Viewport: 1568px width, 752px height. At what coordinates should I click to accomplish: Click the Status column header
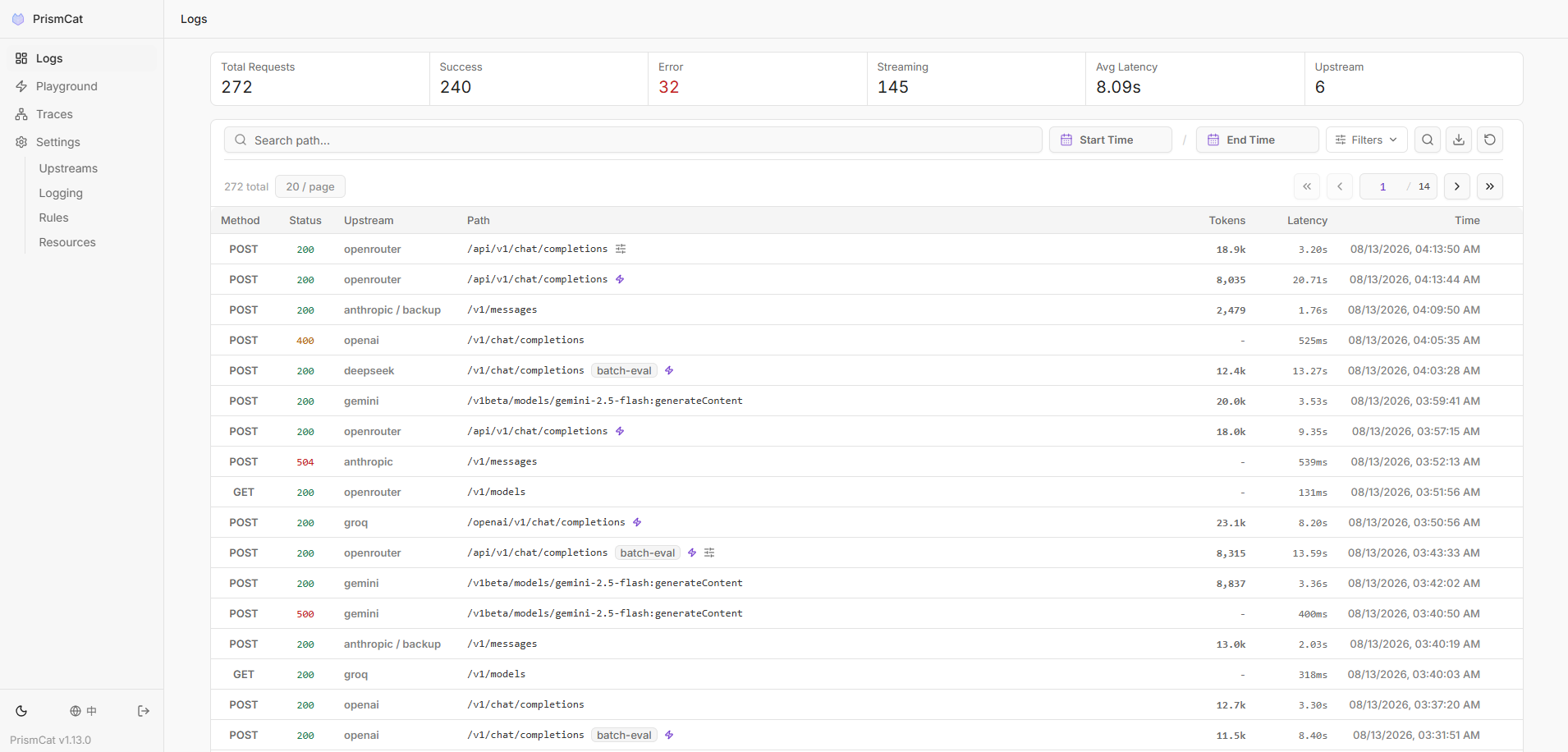[x=305, y=220]
